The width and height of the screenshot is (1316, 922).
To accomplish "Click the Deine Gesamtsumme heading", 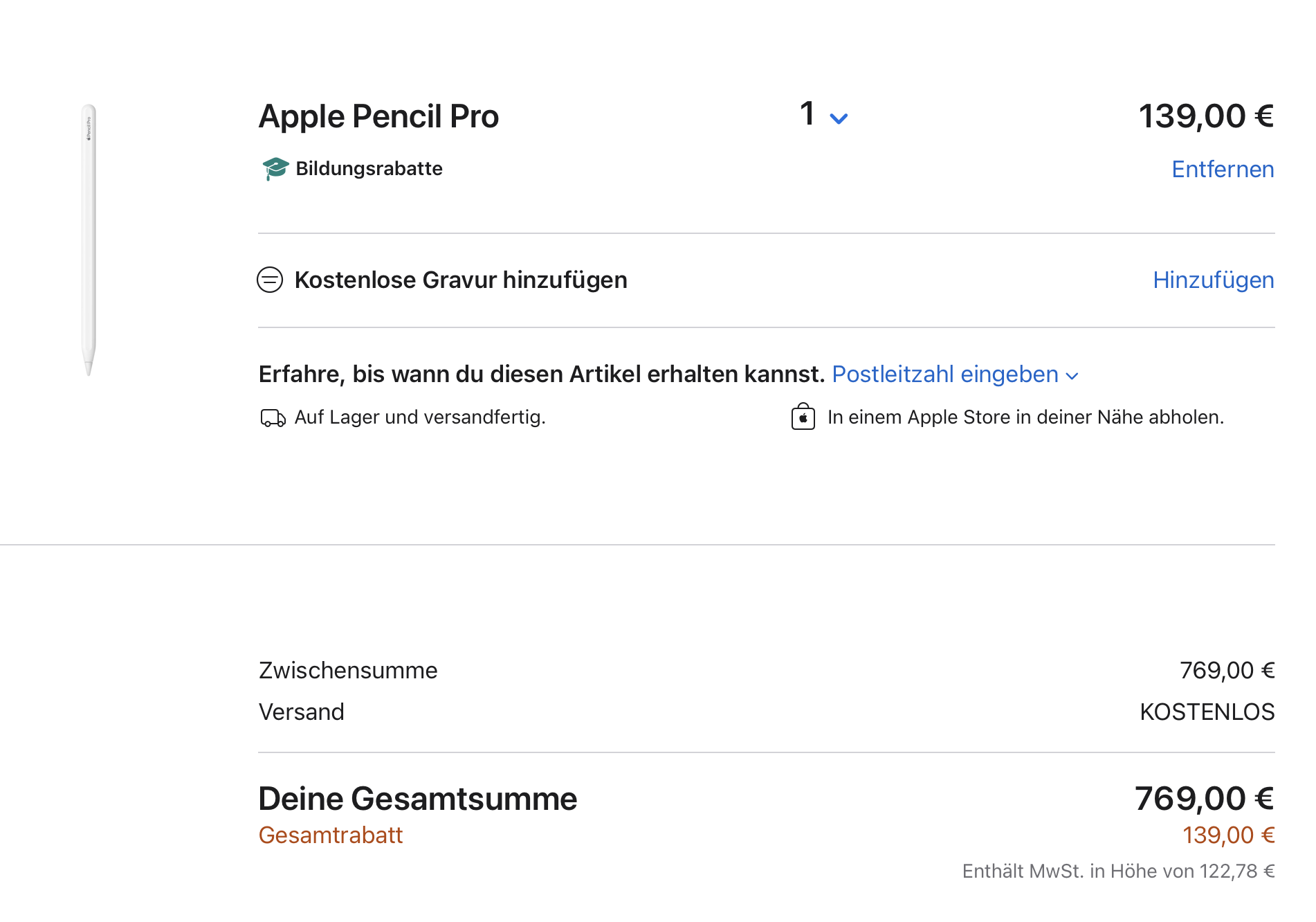I will pos(417,799).
